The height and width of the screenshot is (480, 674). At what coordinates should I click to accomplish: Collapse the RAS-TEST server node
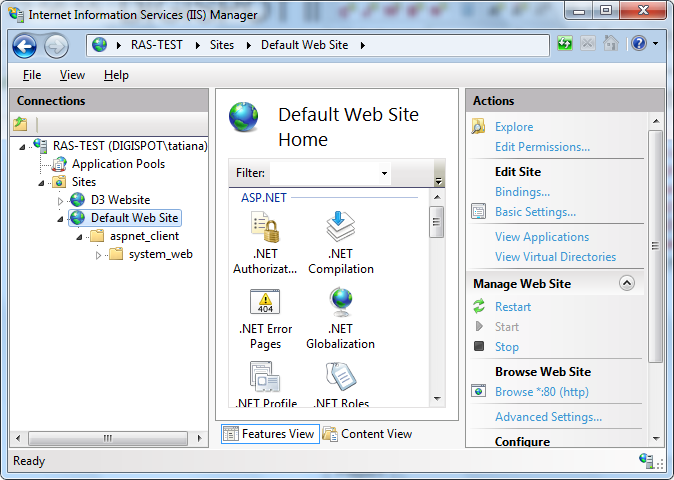tap(22, 147)
